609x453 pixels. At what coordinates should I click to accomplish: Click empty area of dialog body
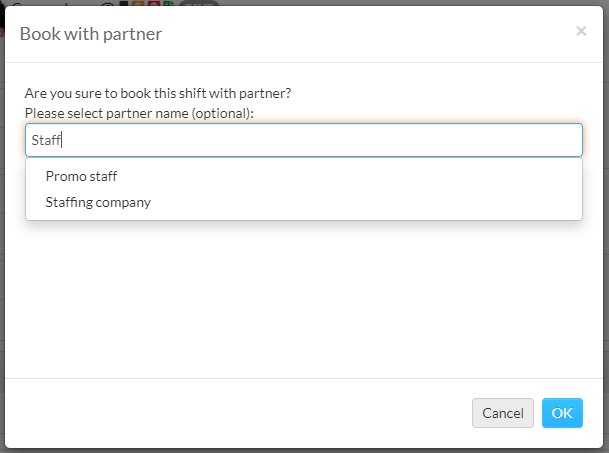tap(304, 299)
